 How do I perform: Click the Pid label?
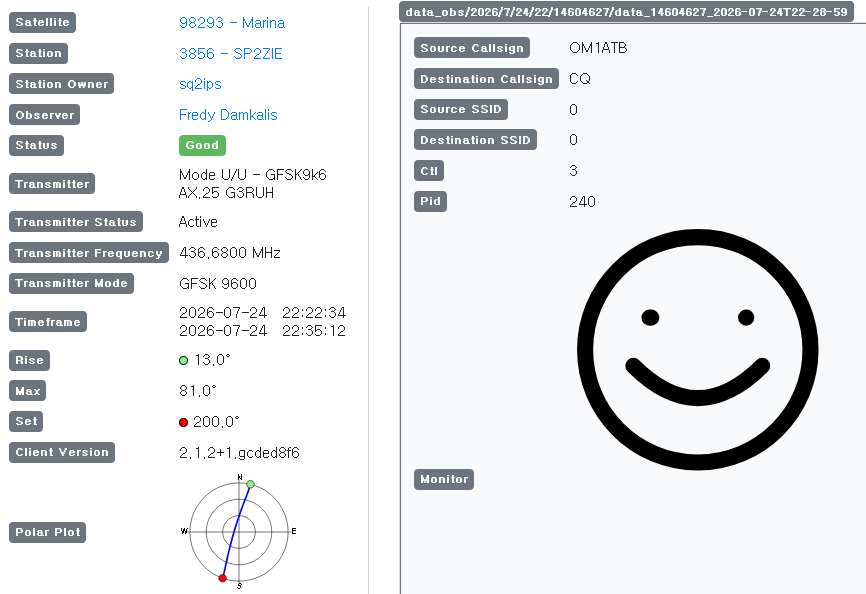(430, 201)
